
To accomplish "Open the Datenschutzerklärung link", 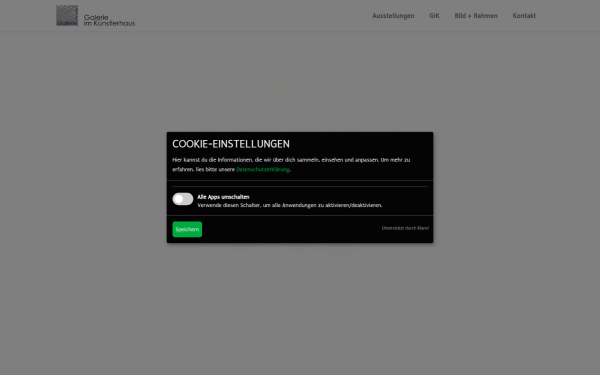I will click(x=262, y=170).
